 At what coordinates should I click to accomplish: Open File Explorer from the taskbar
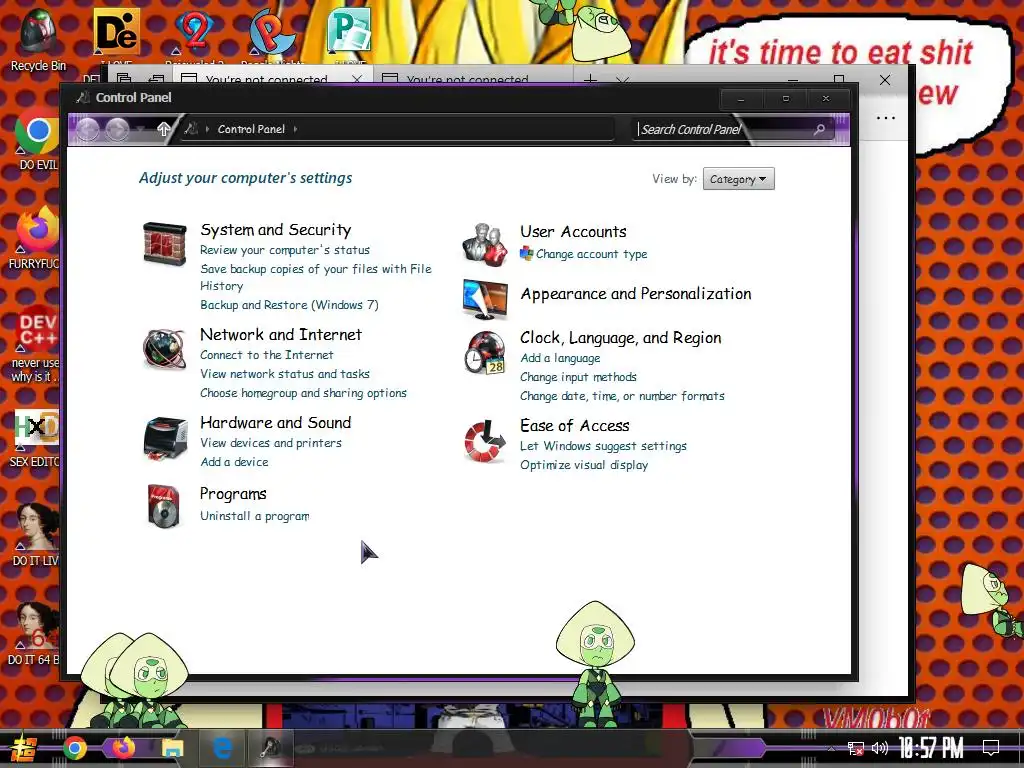tap(172, 748)
